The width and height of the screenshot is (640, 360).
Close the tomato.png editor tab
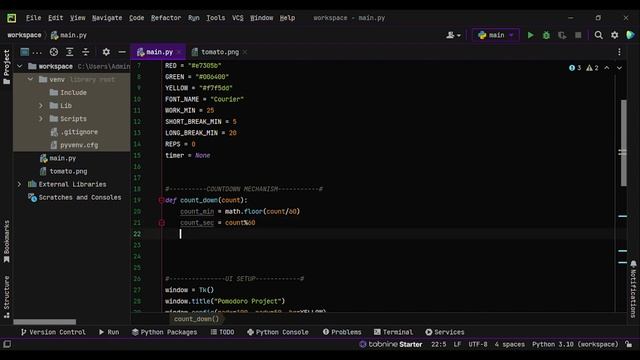245,52
